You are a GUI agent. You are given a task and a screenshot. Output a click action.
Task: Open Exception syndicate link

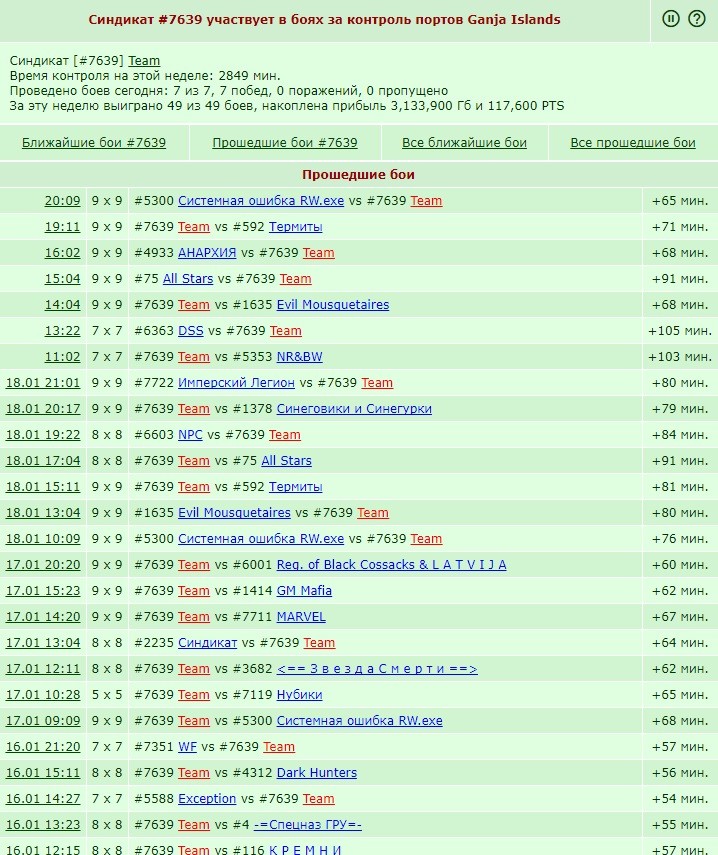pos(207,799)
